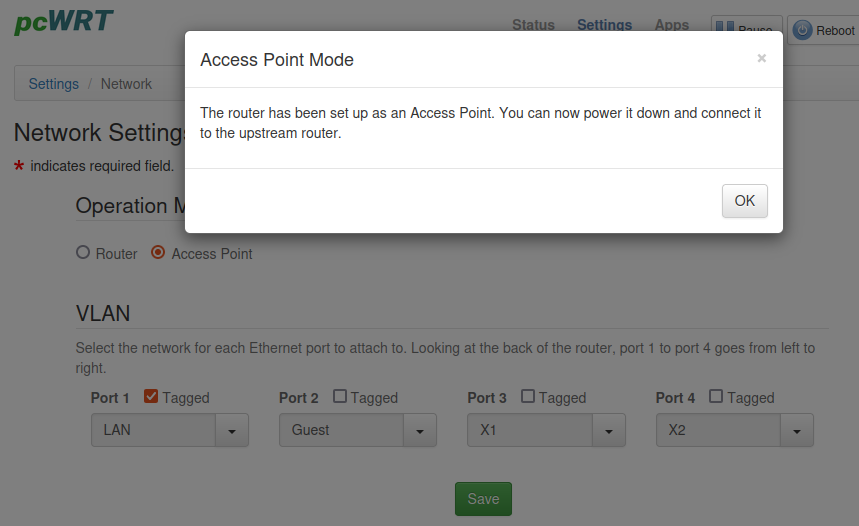Open the Settings menu in navbar
The image size is (859, 526).
604,25
